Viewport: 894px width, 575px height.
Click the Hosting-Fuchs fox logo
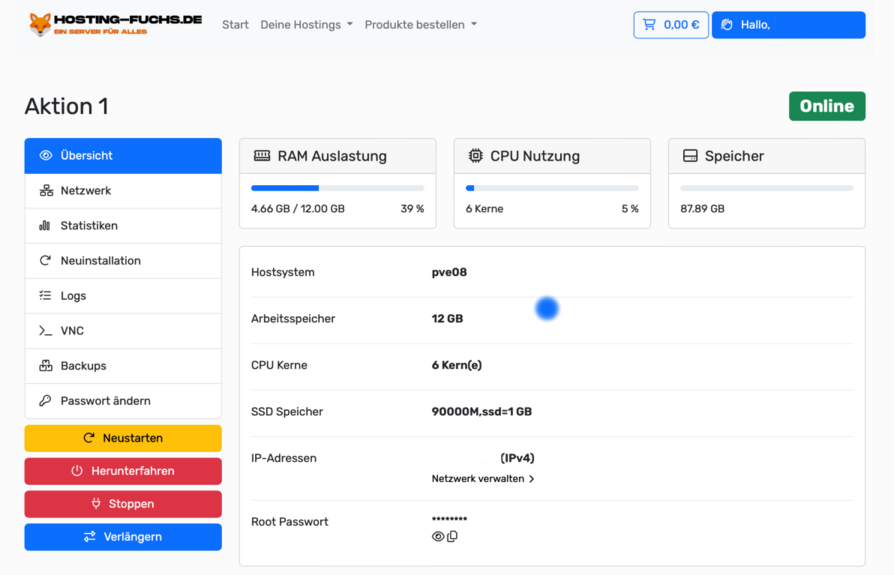click(116, 25)
